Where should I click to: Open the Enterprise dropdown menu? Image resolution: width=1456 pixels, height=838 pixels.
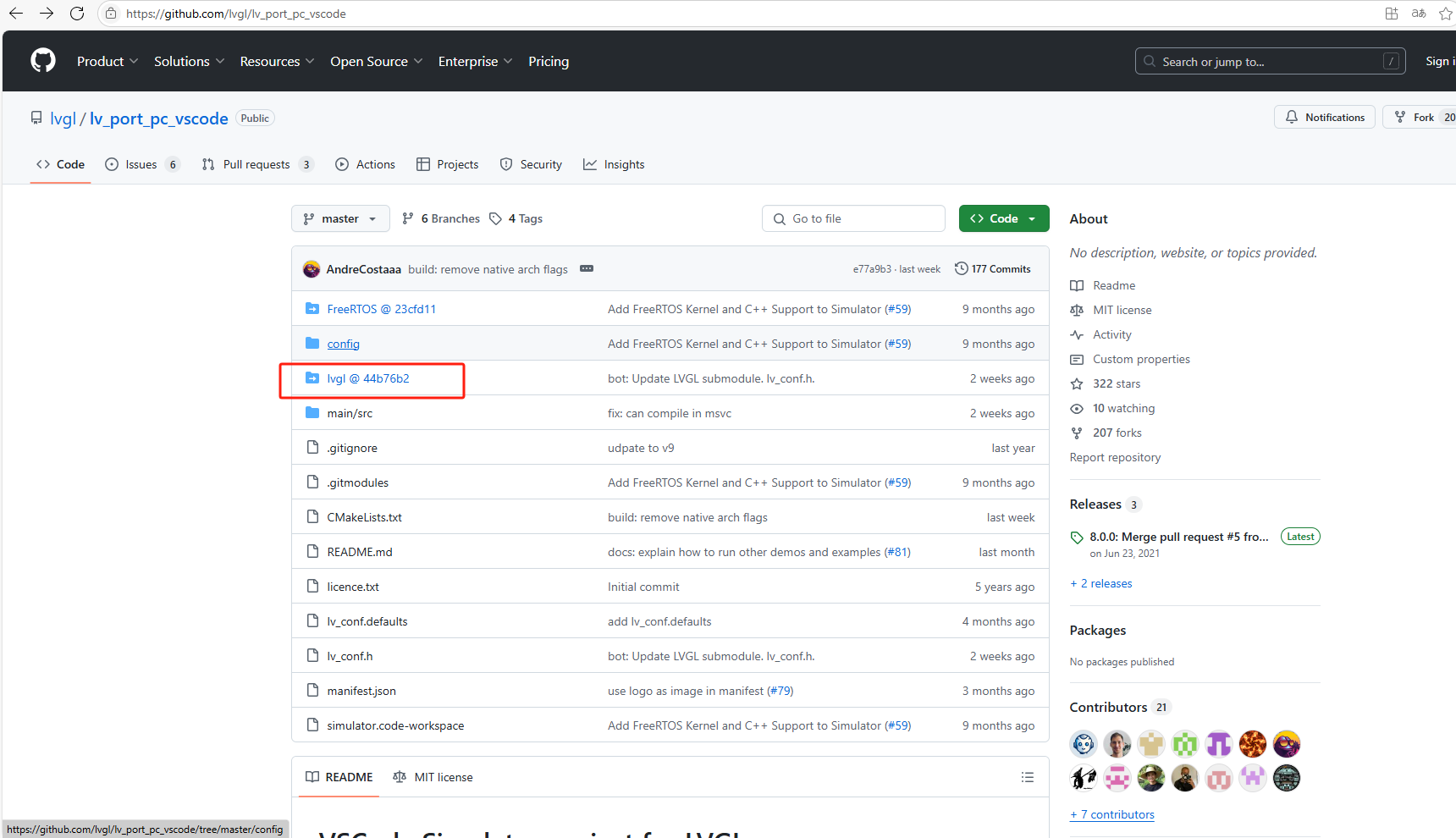point(476,61)
